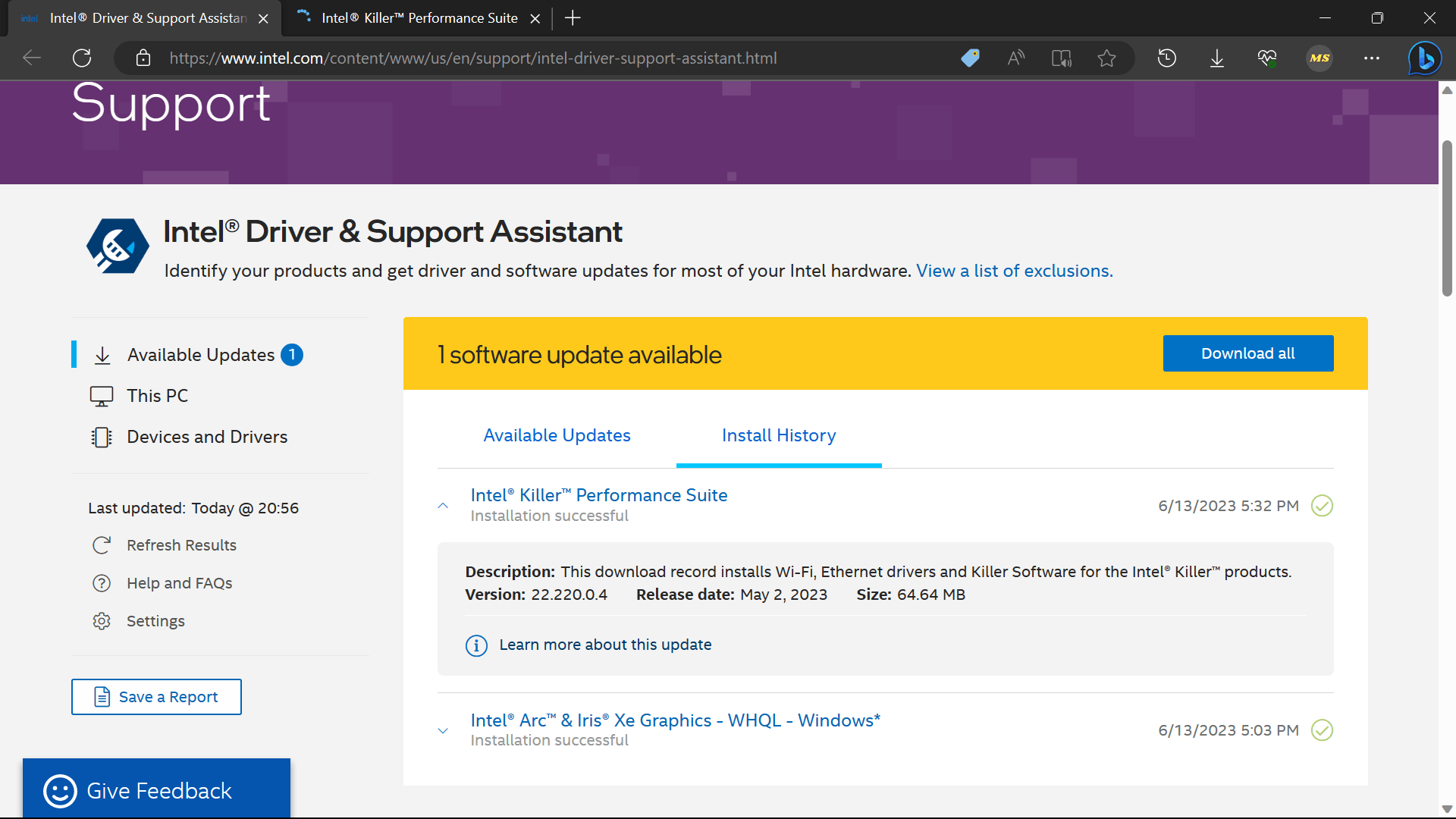Open the immersive reader icon
The height and width of the screenshot is (819, 1456).
[x=1062, y=58]
